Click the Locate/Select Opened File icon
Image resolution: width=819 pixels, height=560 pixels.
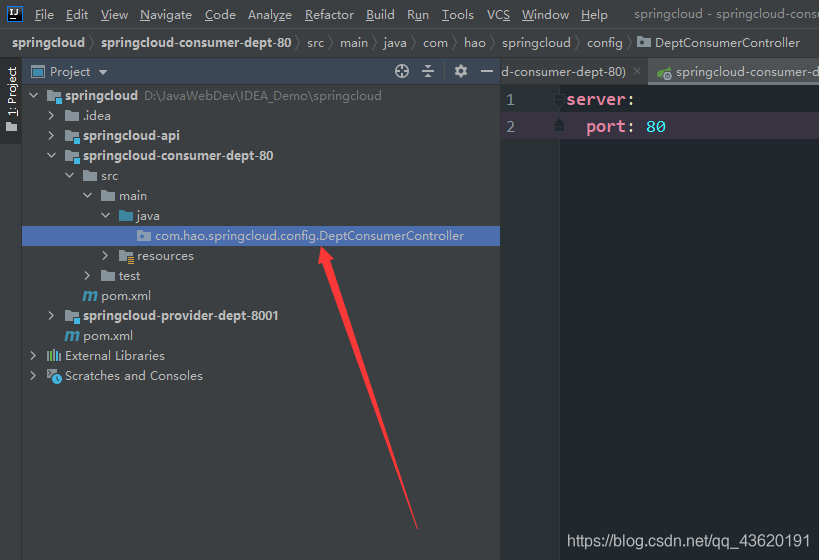pos(402,71)
